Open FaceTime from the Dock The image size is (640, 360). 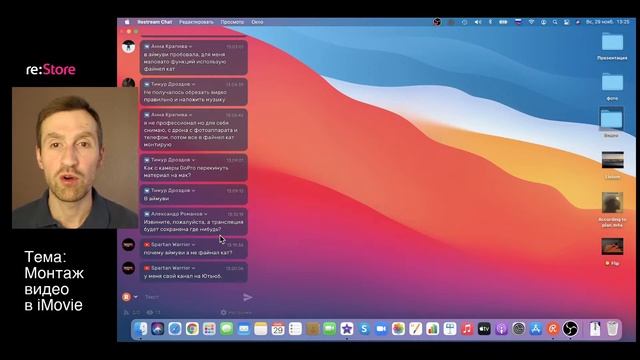pyautogui.click(x=329, y=329)
